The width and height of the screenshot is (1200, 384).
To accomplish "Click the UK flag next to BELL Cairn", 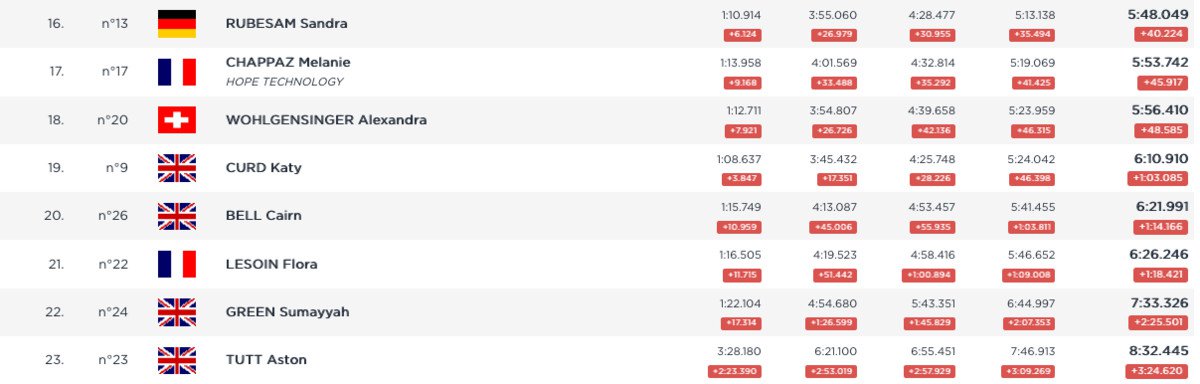I will coord(177,216).
